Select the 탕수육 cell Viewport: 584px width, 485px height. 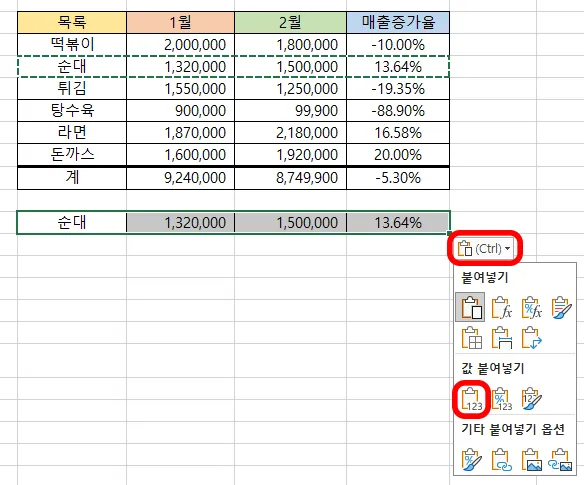72,111
